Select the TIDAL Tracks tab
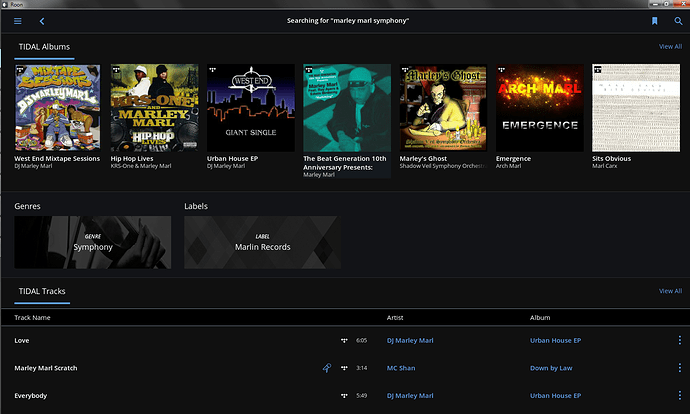This screenshot has width=690, height=414. 42,291
